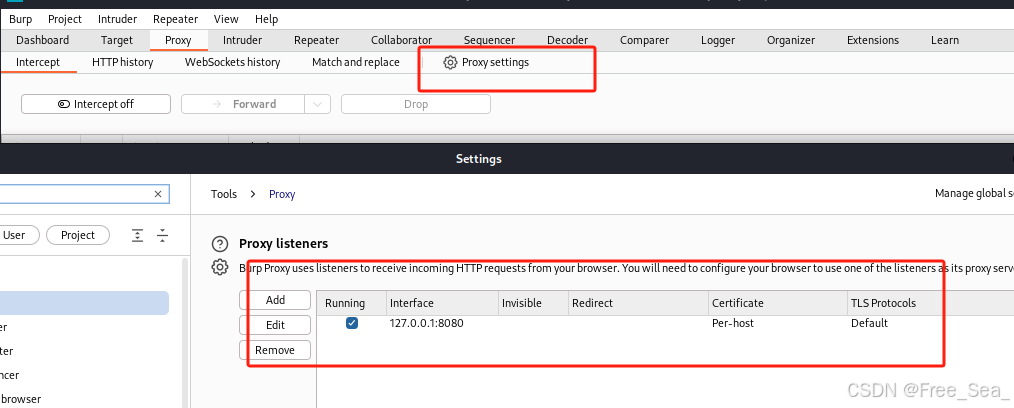Click the Default TLS protocols cell
The height and width of the screenshot is (408, 1014).
click(869, 323)
